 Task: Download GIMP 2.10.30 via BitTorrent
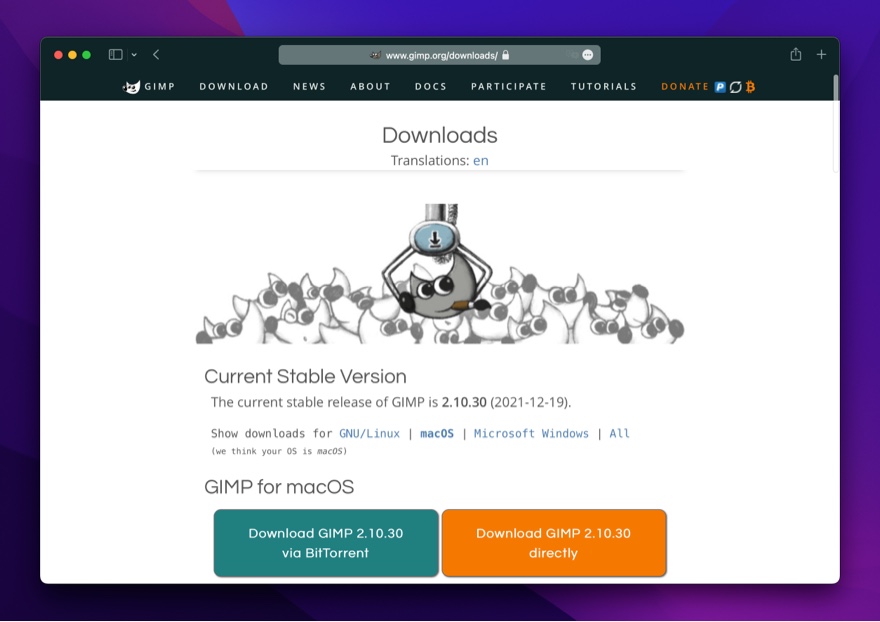point(326,543)
